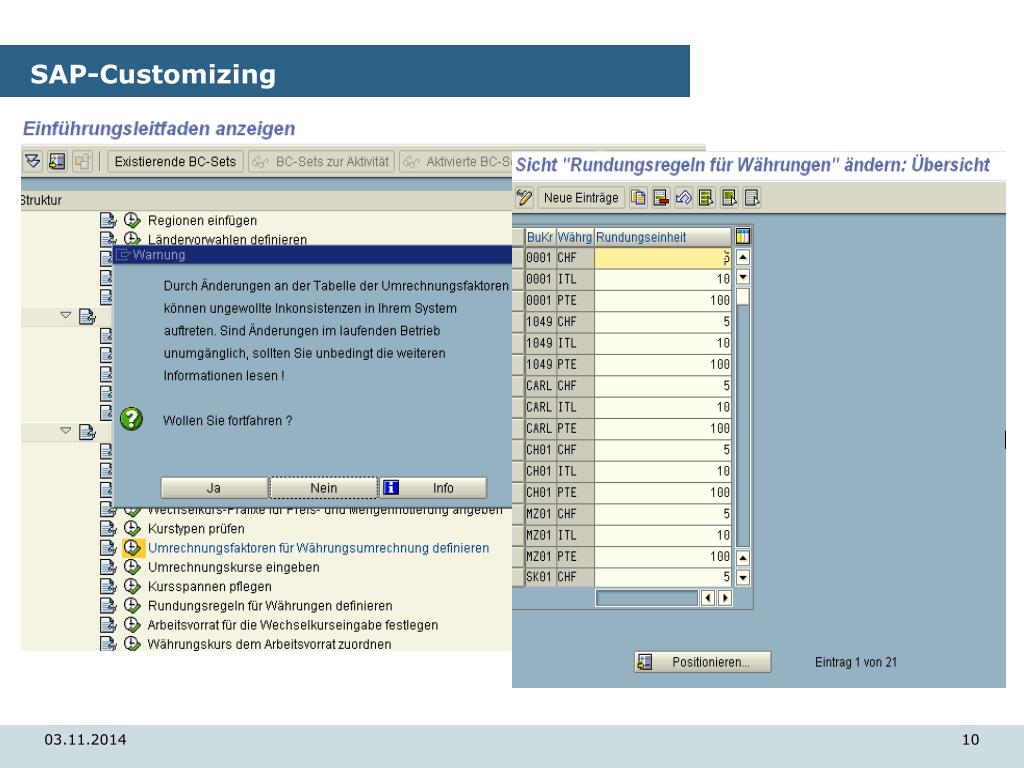Click Rundungseinheit field of row MZ01 PTE
Viewport: 1024px width, 768px height.
pos(662,556)
